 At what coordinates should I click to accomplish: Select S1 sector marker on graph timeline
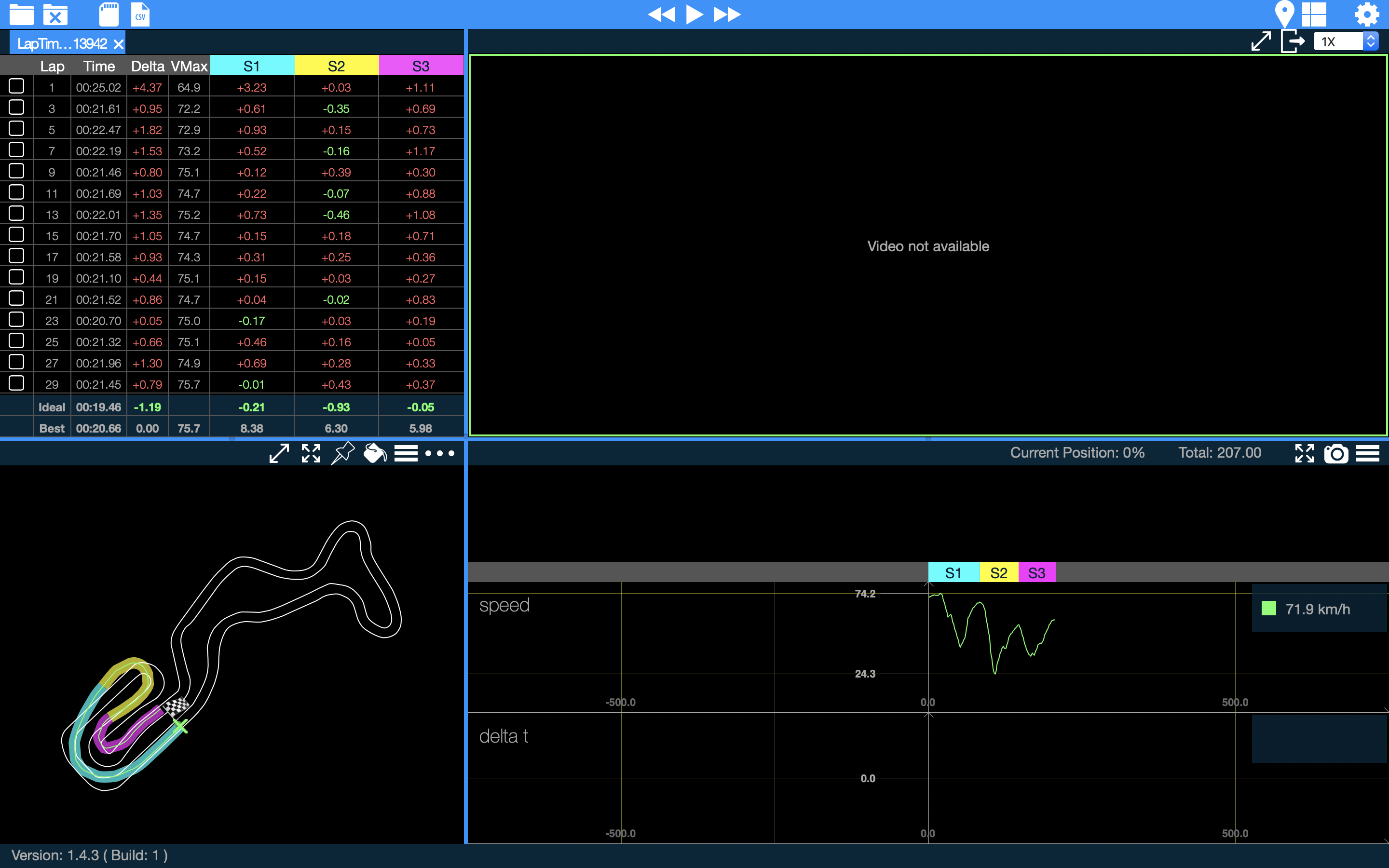click(x=953, y=572)
